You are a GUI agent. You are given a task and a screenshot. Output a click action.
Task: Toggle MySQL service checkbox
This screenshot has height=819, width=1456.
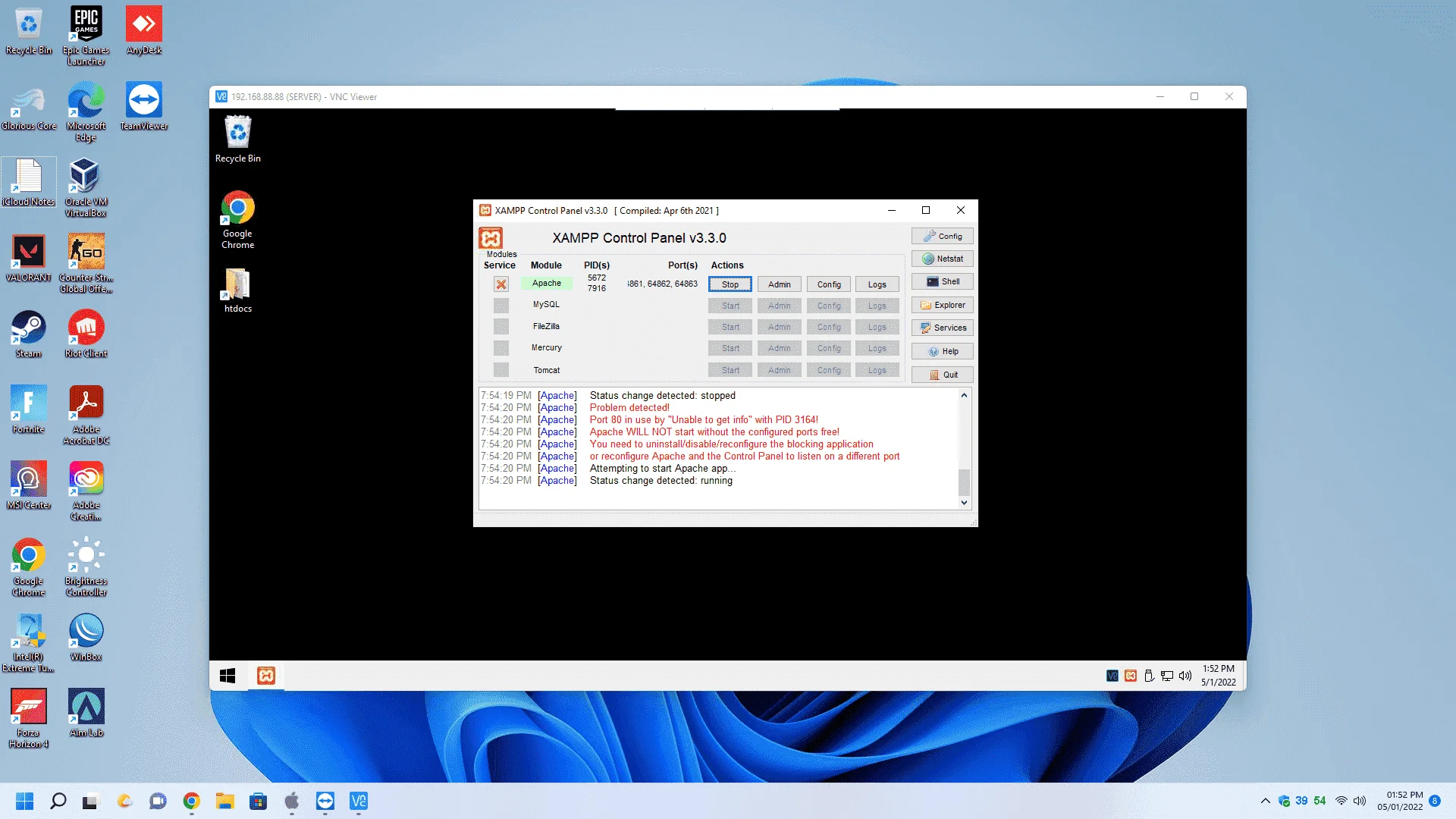coord(501,306)
